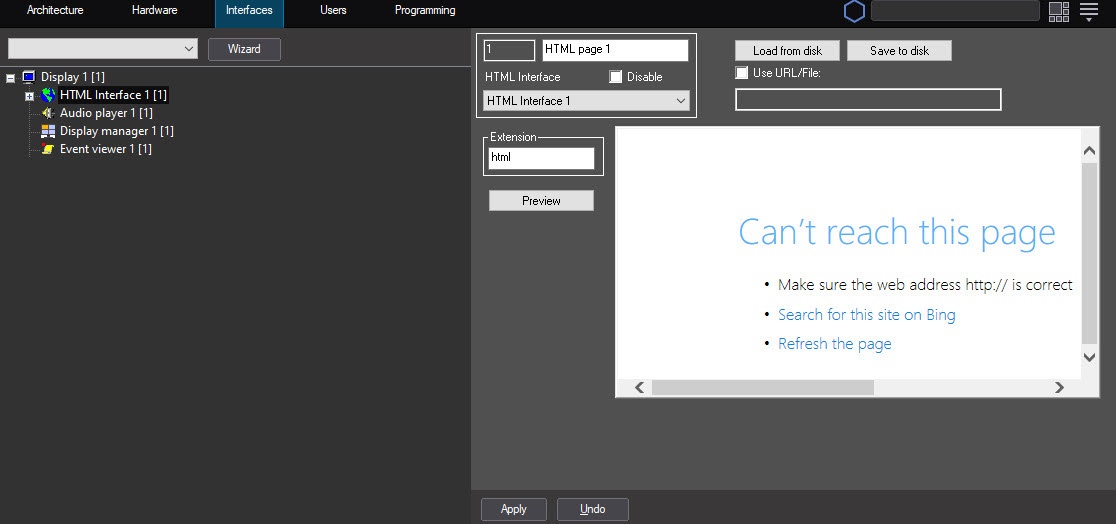Click the layout grid icon at top right

tap(1059, 11)
